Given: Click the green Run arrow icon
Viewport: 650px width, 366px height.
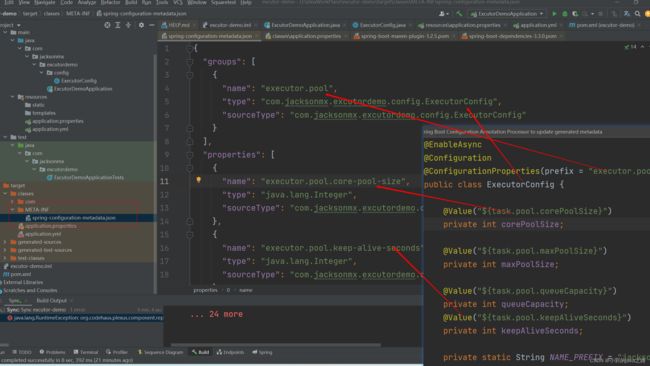Looking at the screenshot, I should point(554,14).
